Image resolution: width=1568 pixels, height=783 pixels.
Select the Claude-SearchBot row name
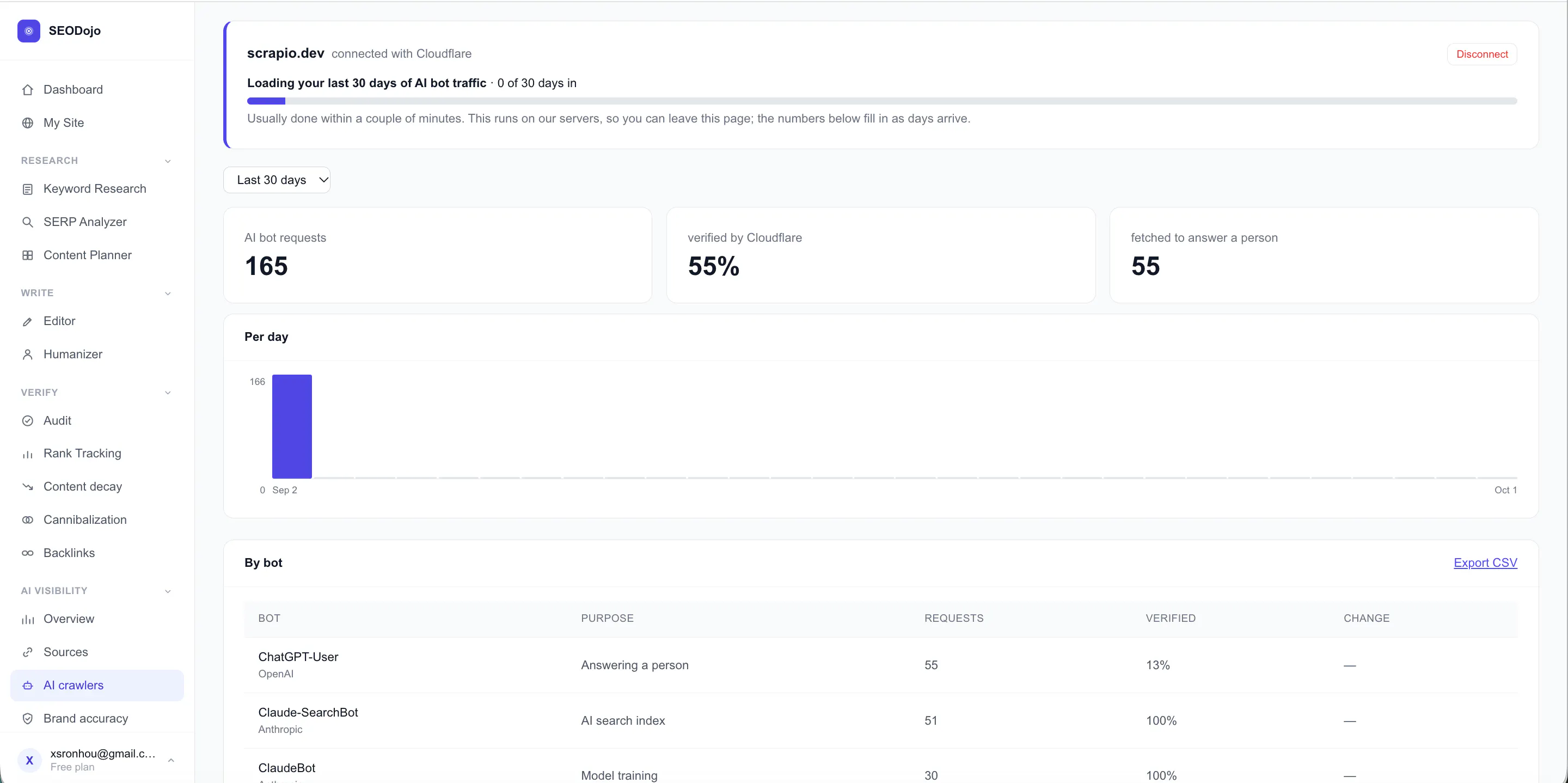click(308, 712)
